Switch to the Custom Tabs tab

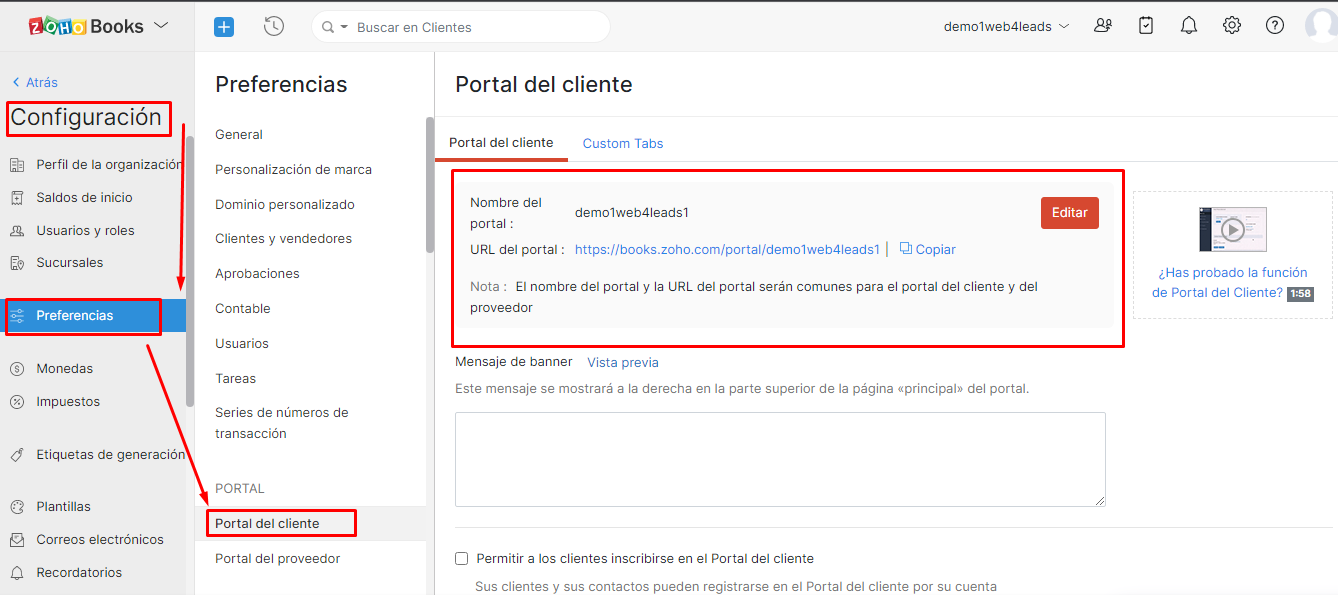(623, 144)
